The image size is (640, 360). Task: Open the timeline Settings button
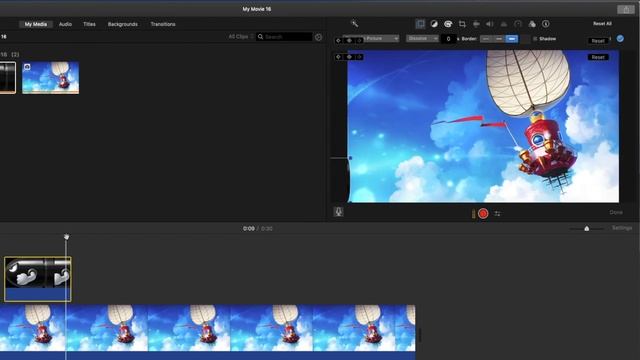point(622,228)
